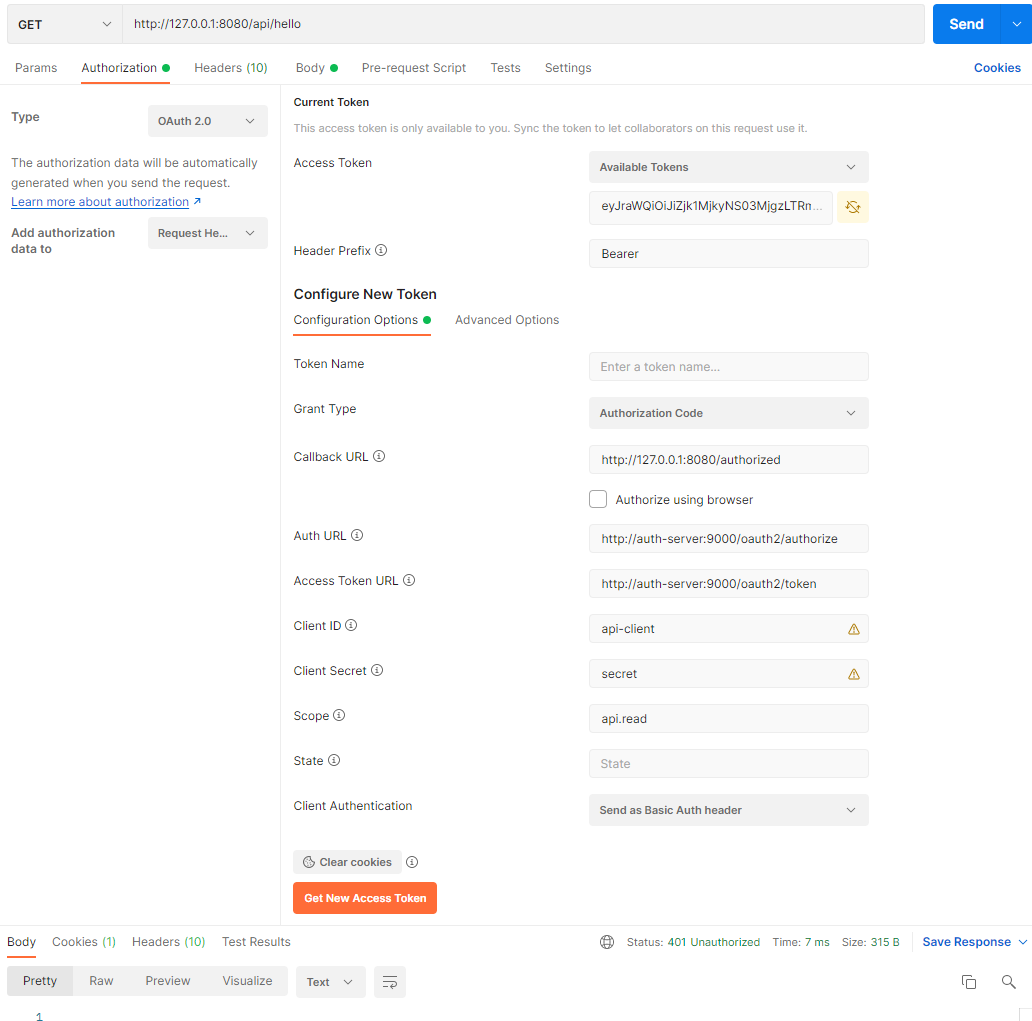Open the Tests tab
Viewport: 1032px width, 1021px height.
(x=505, y=68)
